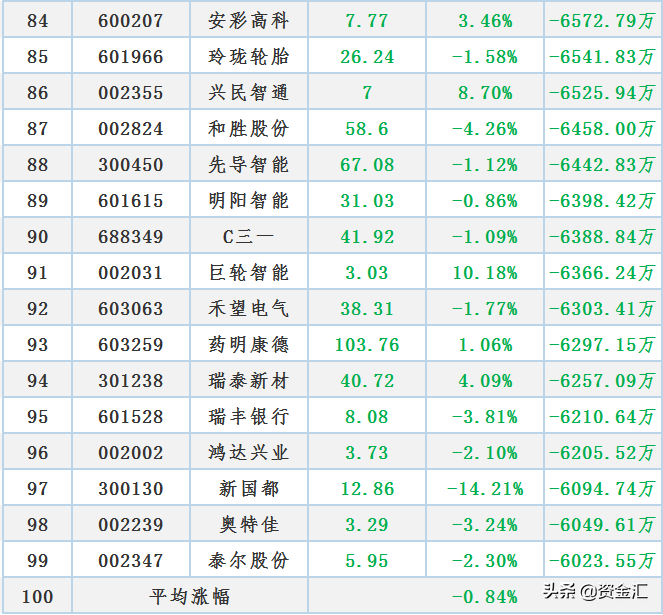Click the 8.70% change value

click(485, 92)
